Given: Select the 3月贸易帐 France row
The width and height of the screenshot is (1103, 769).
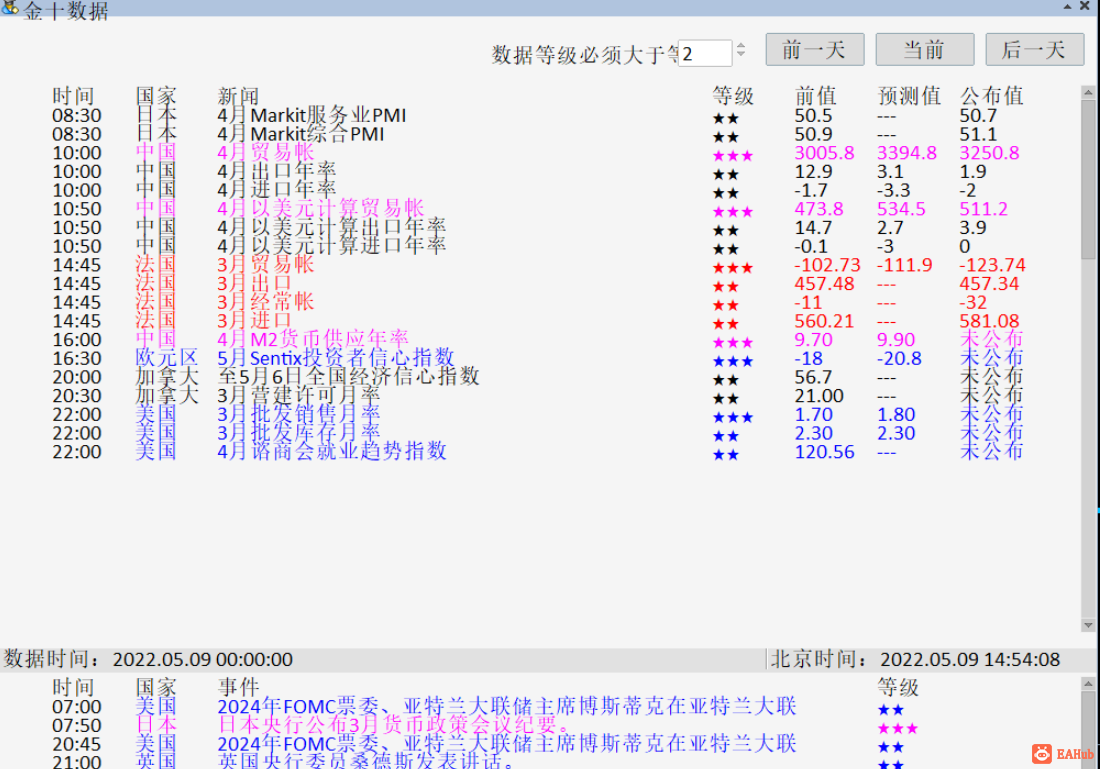Looking at the screenshot, I should [x=538, y=265].
